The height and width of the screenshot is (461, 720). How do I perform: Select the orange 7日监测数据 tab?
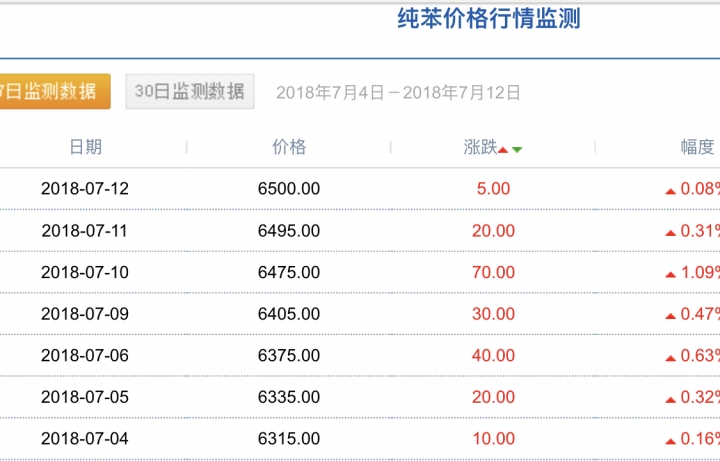coord(55,91)
